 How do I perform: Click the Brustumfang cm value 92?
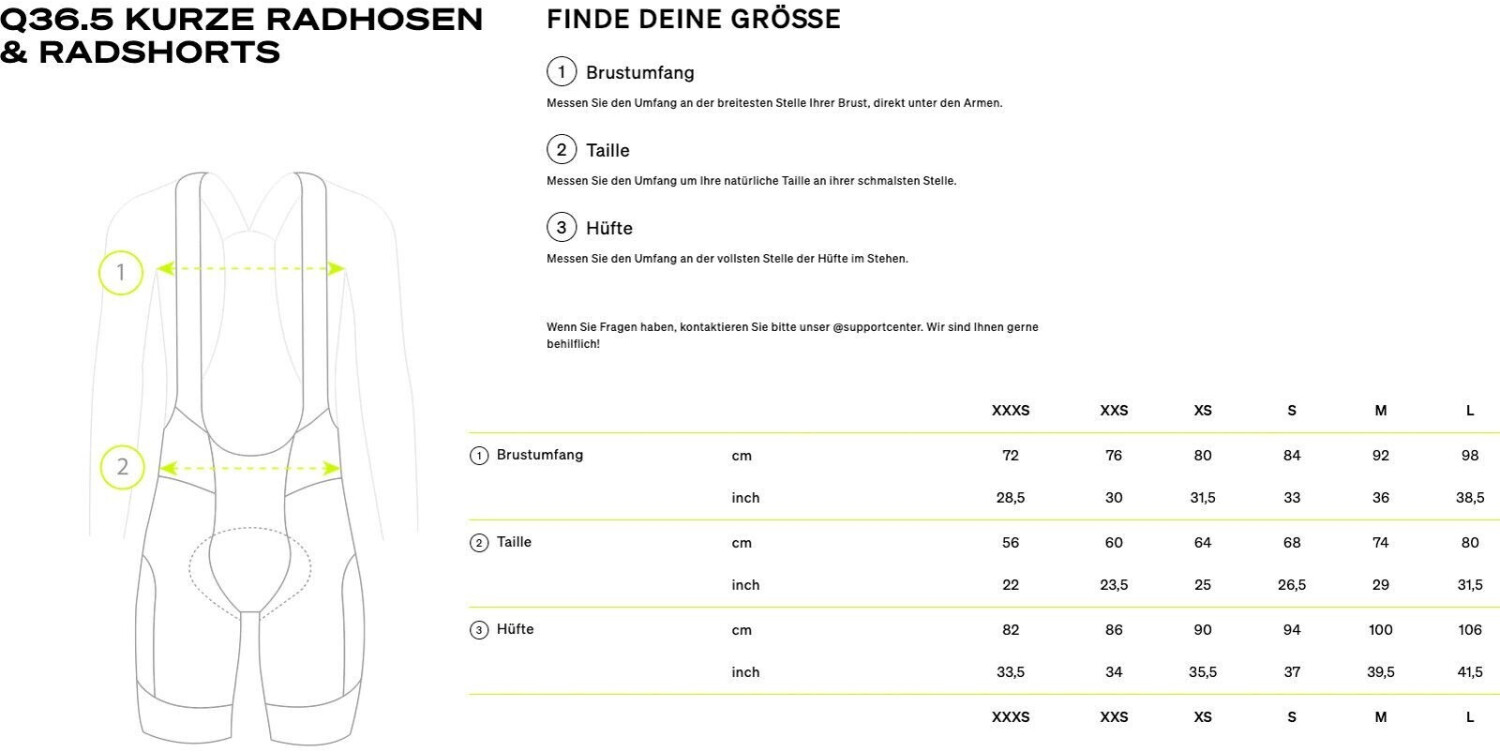coord(1380,456)
